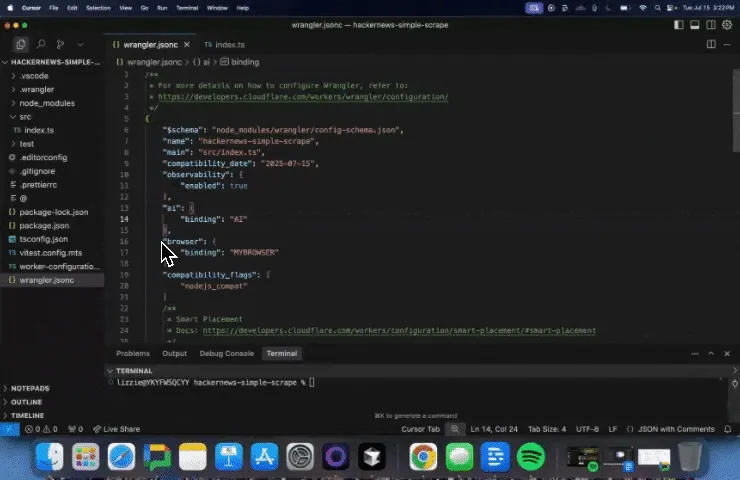Open the Cloudflare configuration docs link

302,97
